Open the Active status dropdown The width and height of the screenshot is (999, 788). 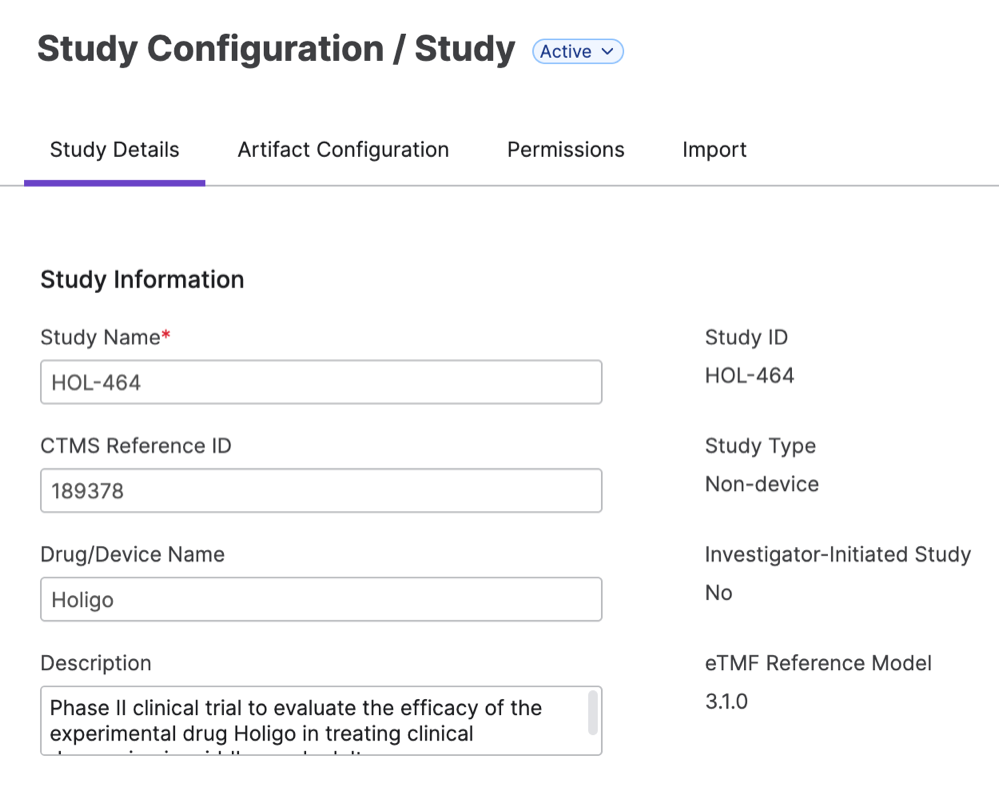click(x=578, y=51)
